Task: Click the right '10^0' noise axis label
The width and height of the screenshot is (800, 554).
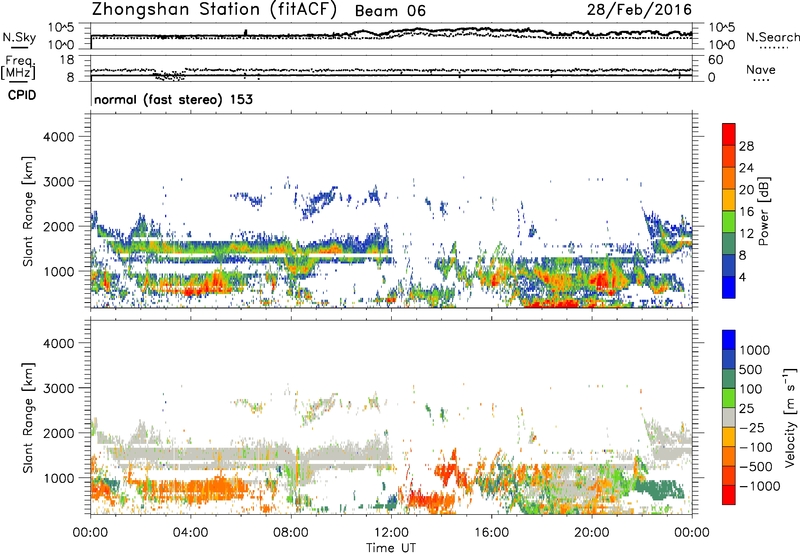Action: pos(721,45)
